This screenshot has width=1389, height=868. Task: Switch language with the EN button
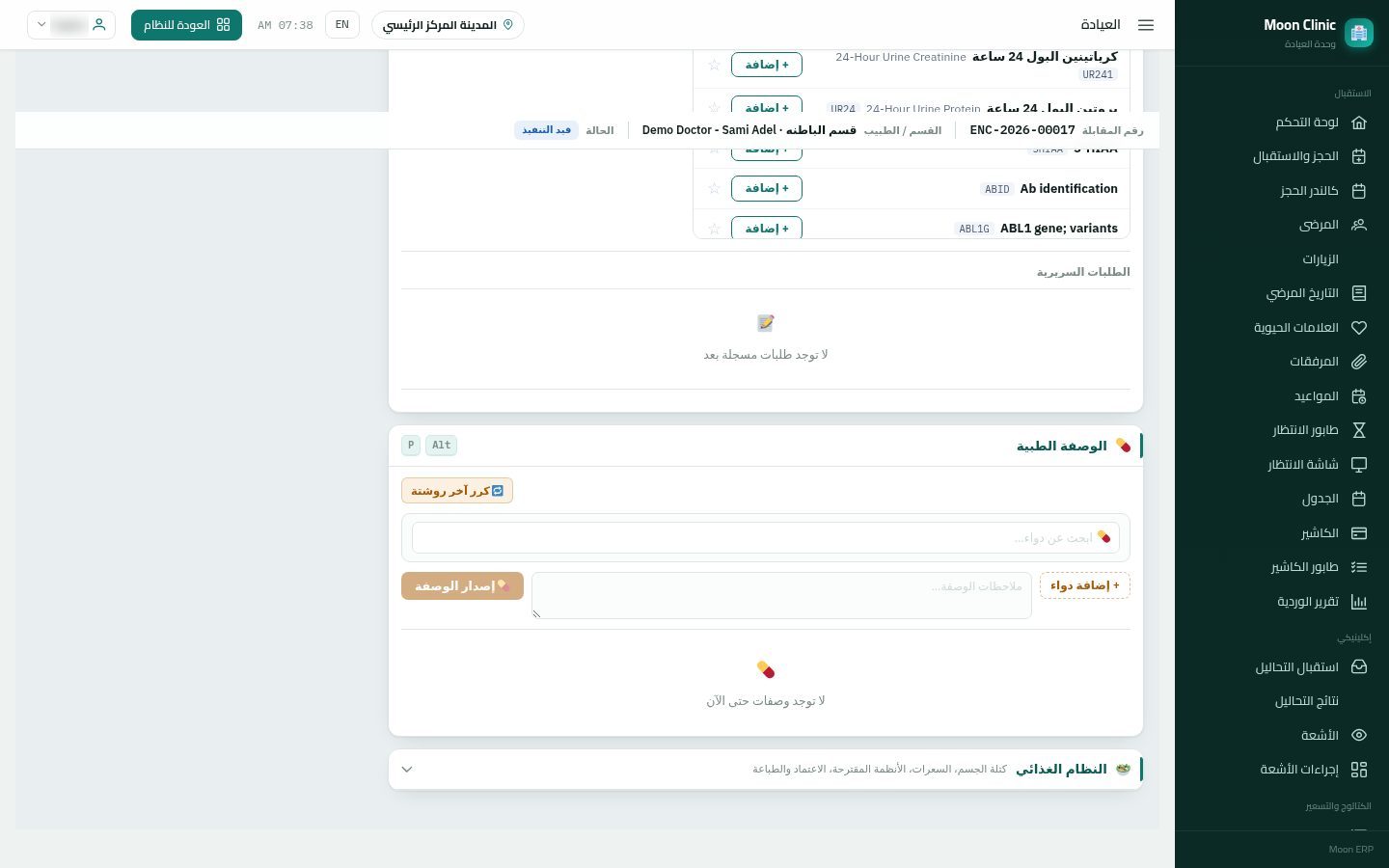342,25
